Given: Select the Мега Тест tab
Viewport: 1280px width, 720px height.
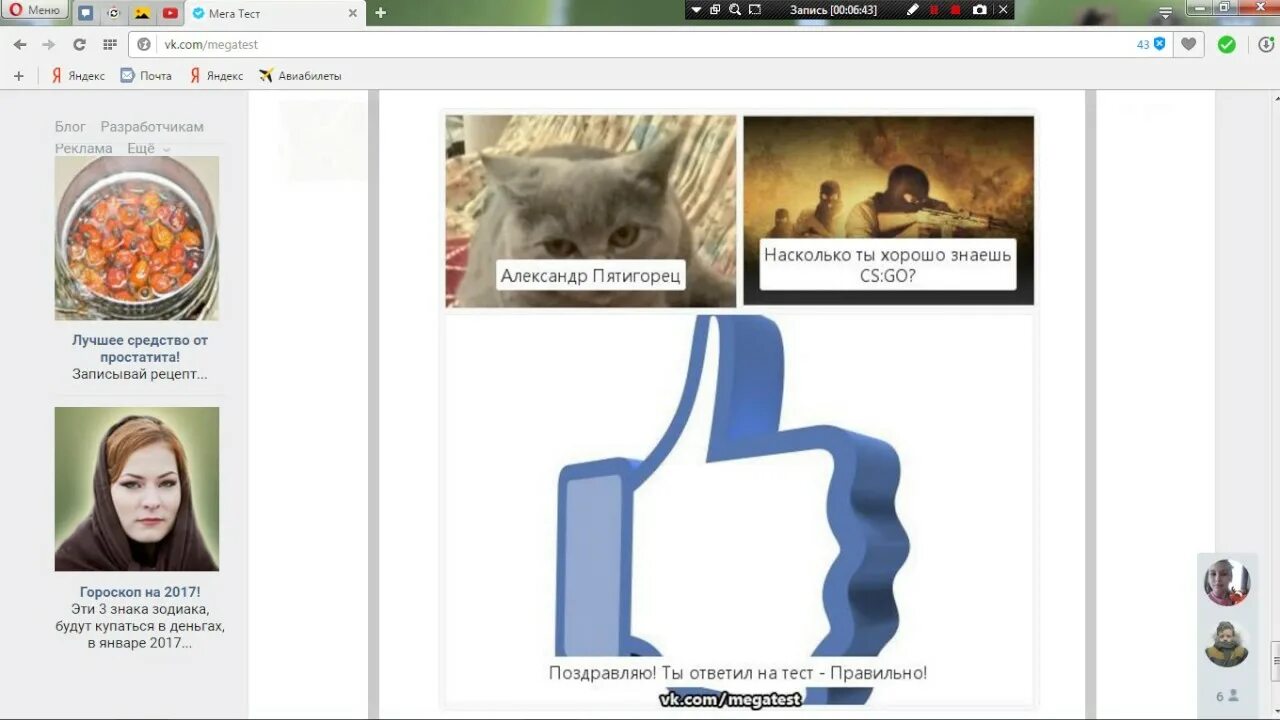Looking at the screenshot, I should point(275,13).
